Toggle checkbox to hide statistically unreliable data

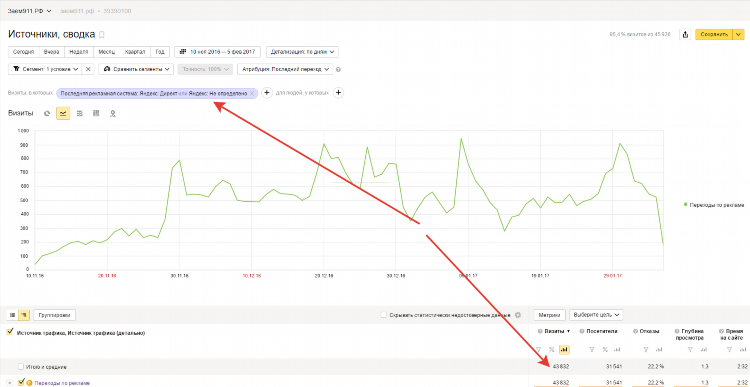[384, 315]
